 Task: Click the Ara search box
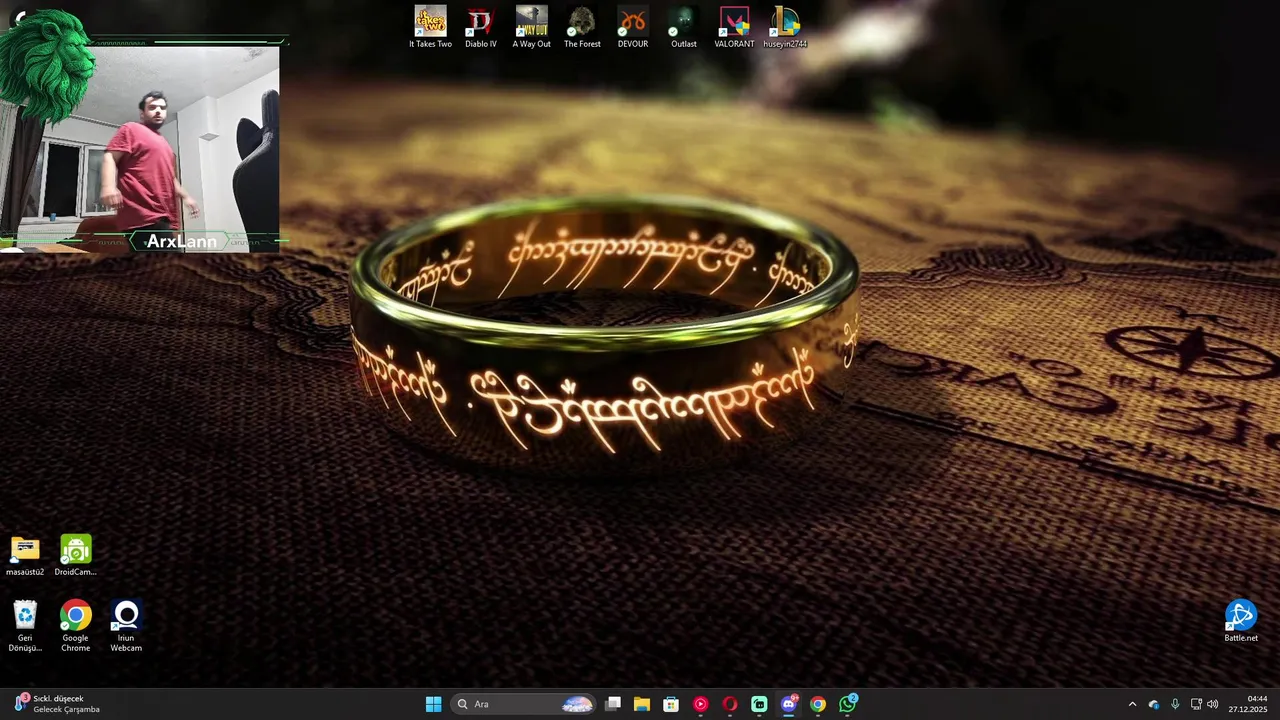click(x=524, y=704)
